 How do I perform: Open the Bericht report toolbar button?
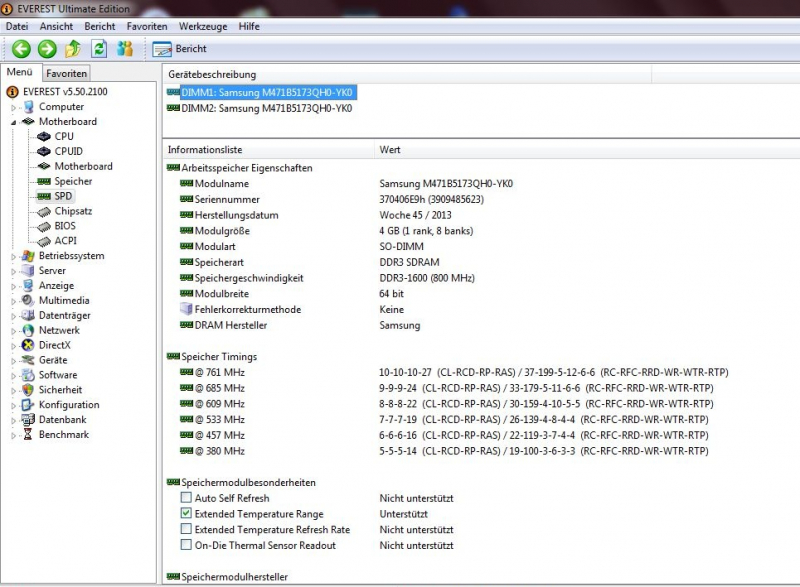(180, 49)
